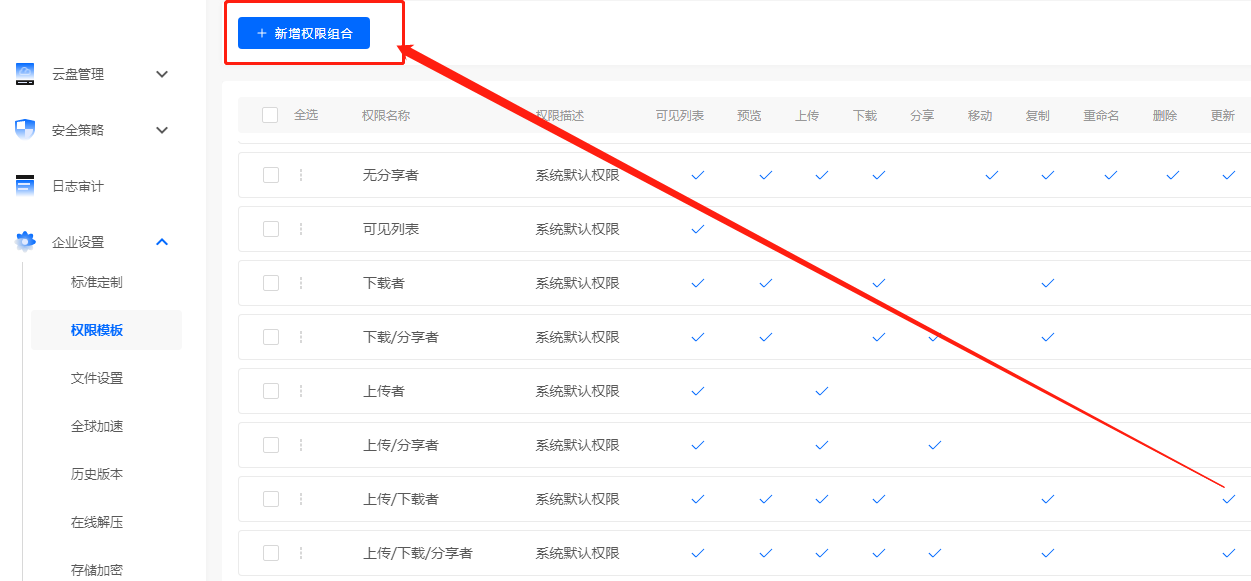Open the more-options dots for 可见列表 row
Image resolution: width=1251 pixels, height=581 pixels.
pos(301,229)
